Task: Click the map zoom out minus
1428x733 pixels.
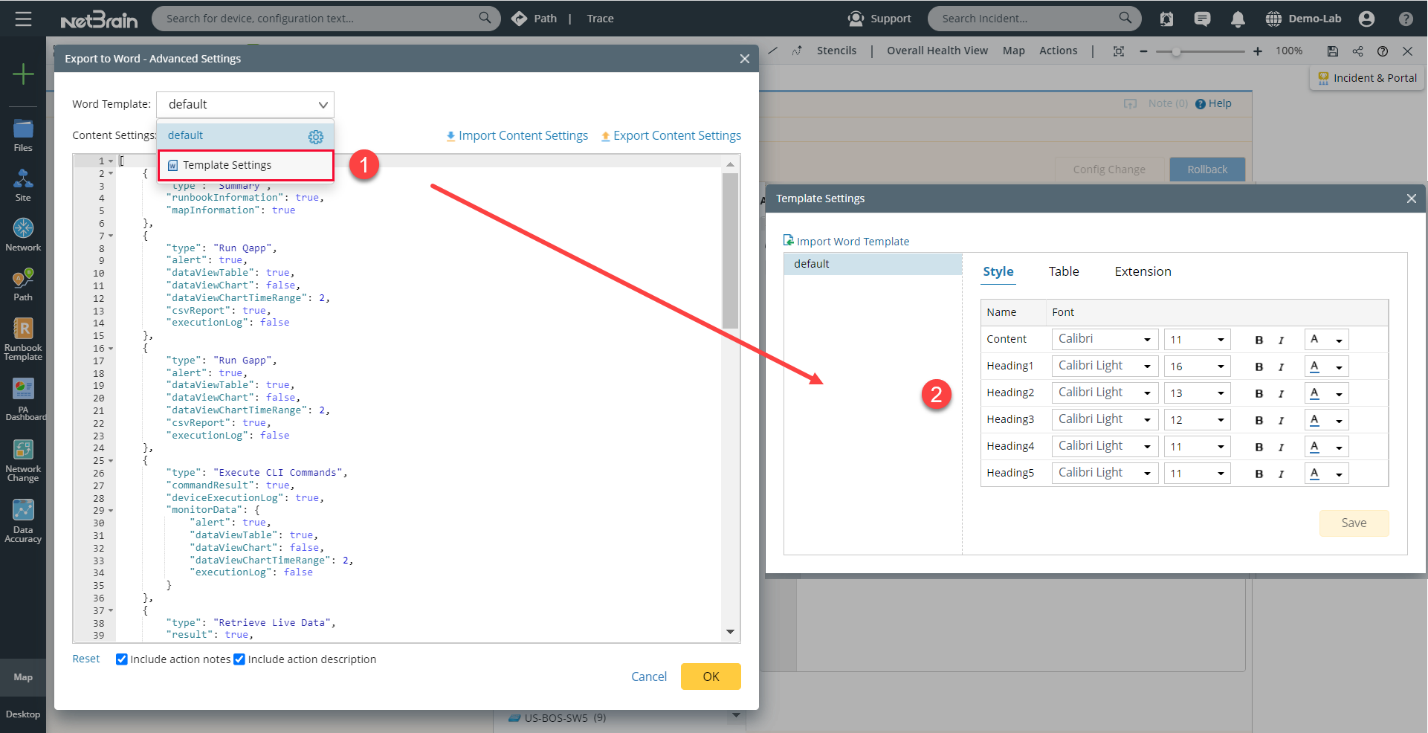Action: point(1143,51)
